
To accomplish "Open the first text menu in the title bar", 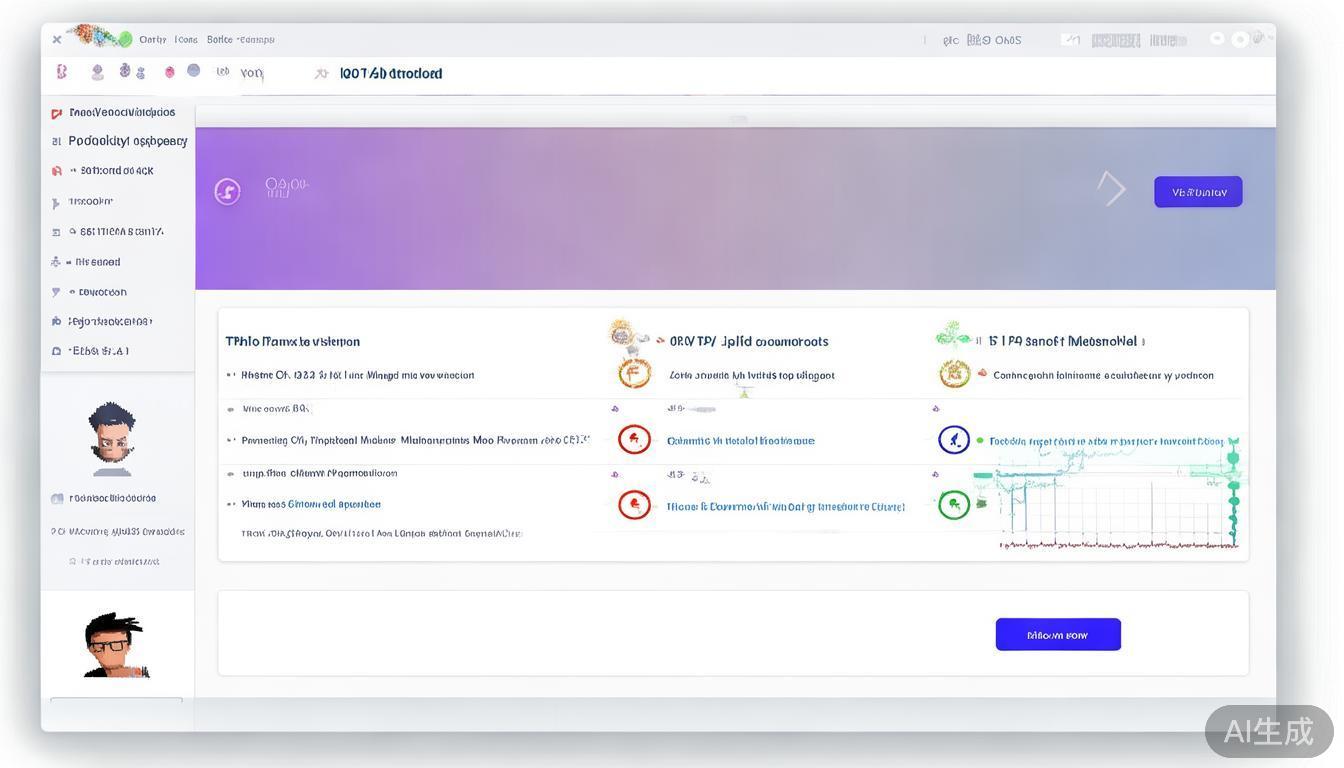I will 152,40.
